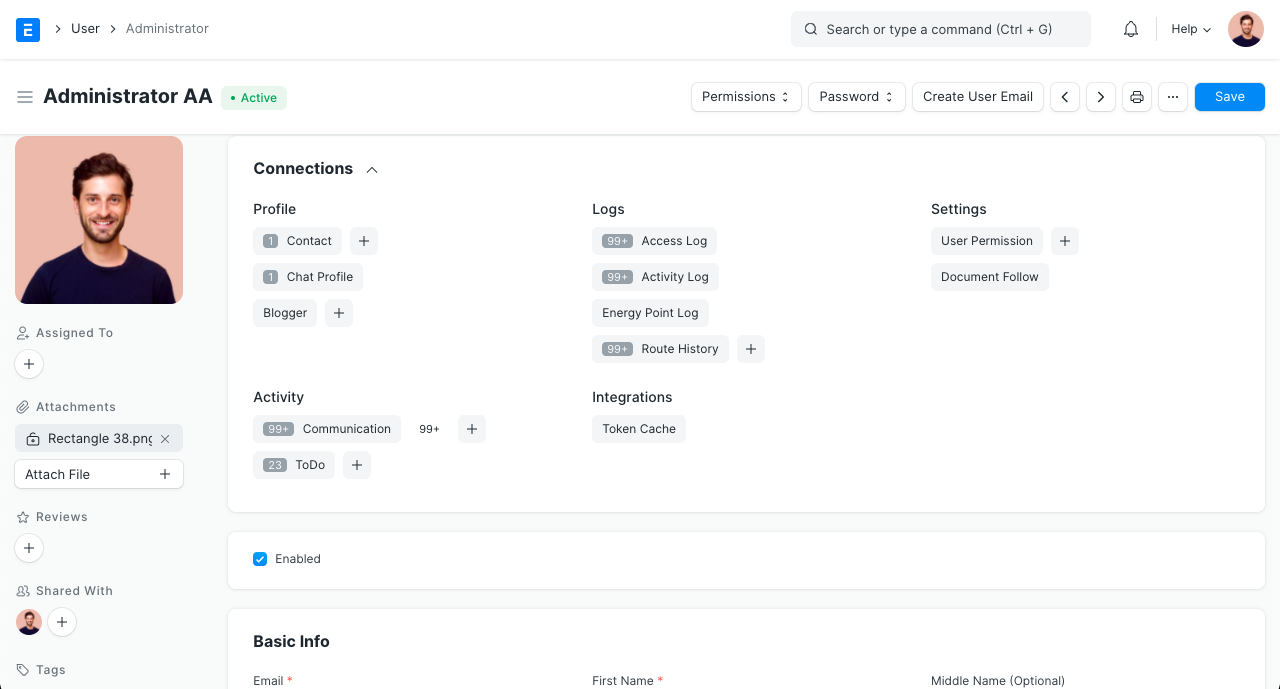Open the Password dropdown
This screenshot has height=689, width=1280.
click(856, 96)
